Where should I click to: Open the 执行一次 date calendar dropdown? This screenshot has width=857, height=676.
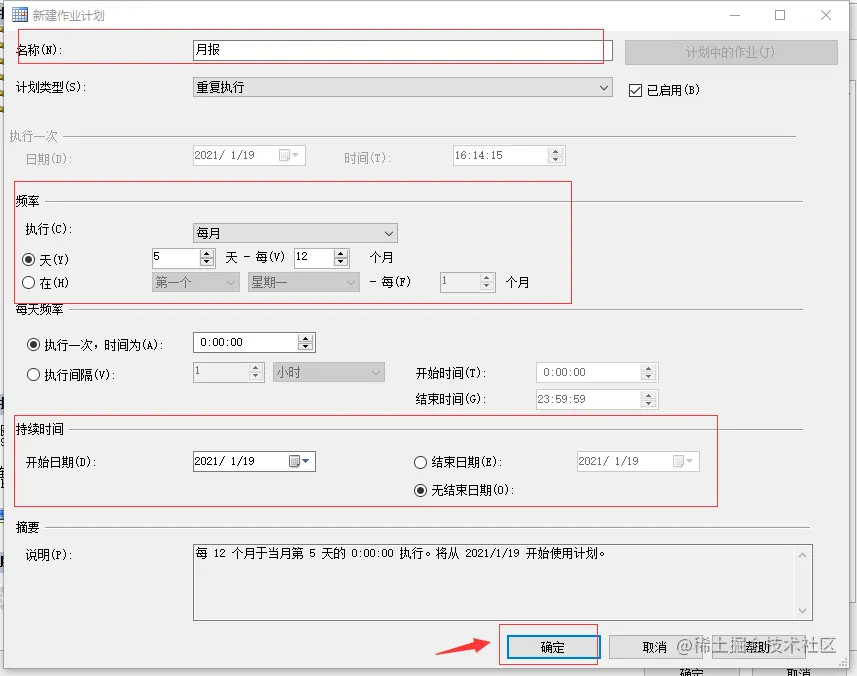click(289, 155)
